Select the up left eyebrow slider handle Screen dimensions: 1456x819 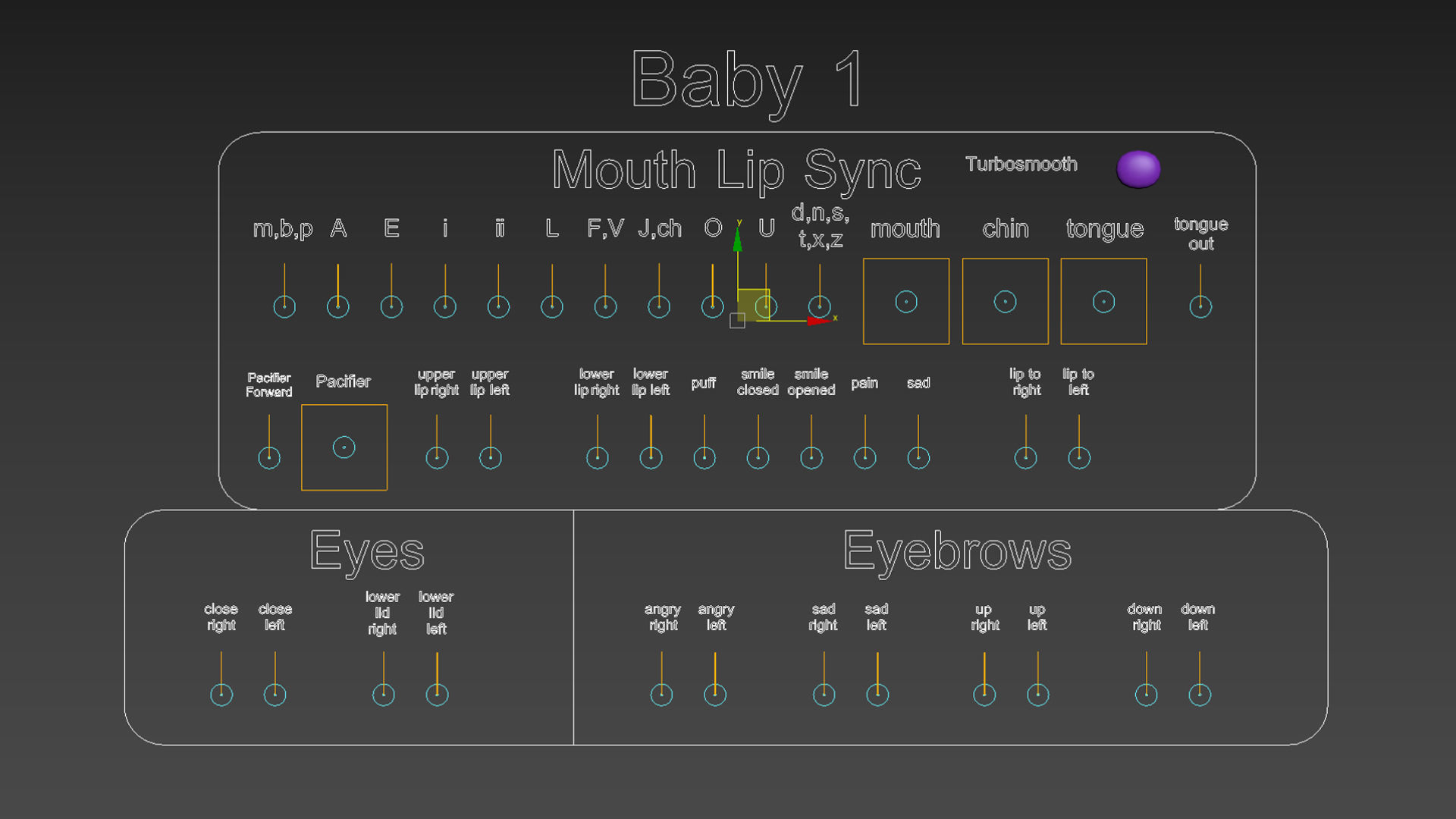1037,695
